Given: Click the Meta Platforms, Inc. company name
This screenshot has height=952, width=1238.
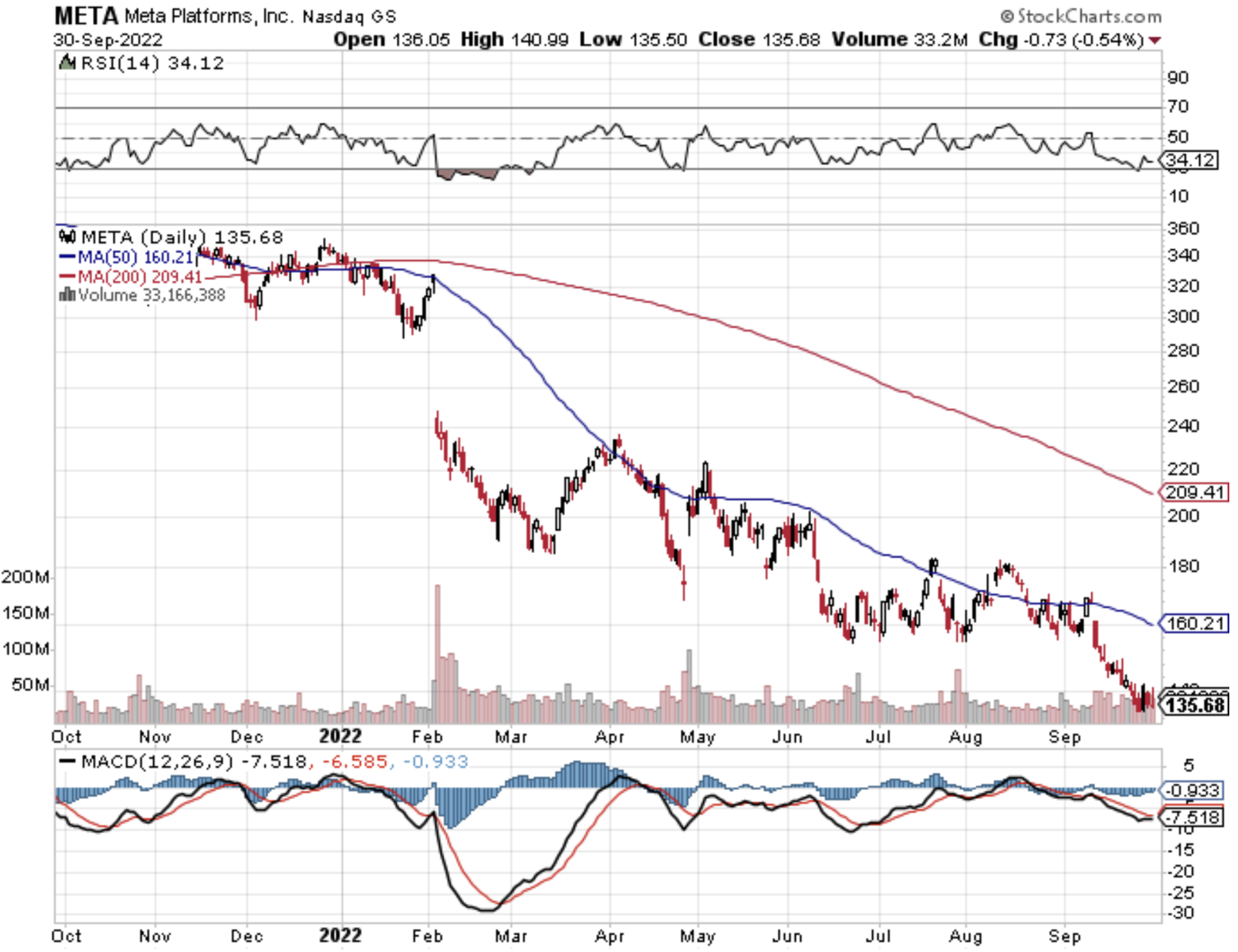Looking at the screenshot, I should (209, 16).
